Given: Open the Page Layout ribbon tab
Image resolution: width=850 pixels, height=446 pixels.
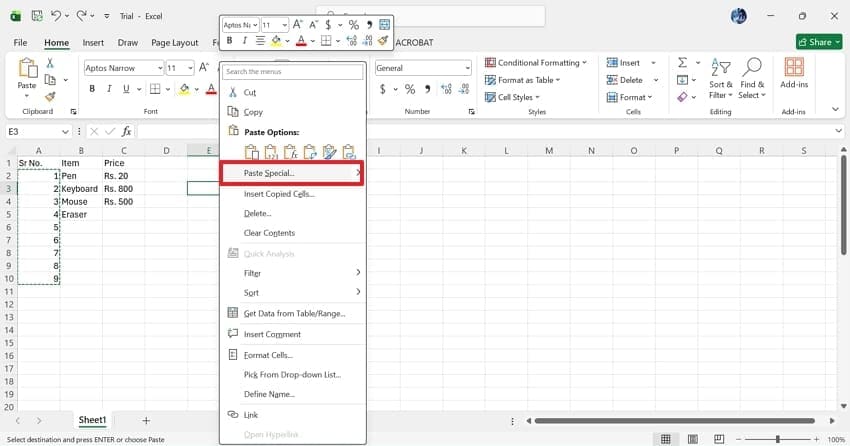Looking at the screenshot, I should (175, 42).
